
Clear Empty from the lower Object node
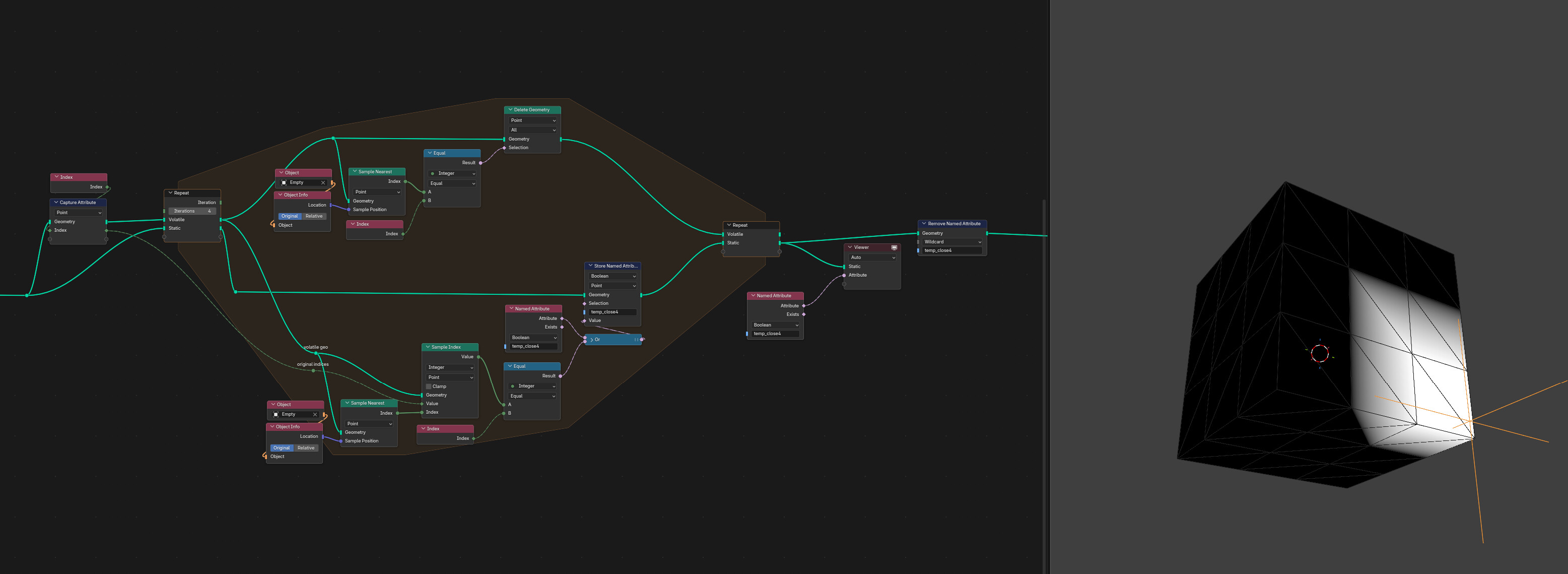click(315, 415)
